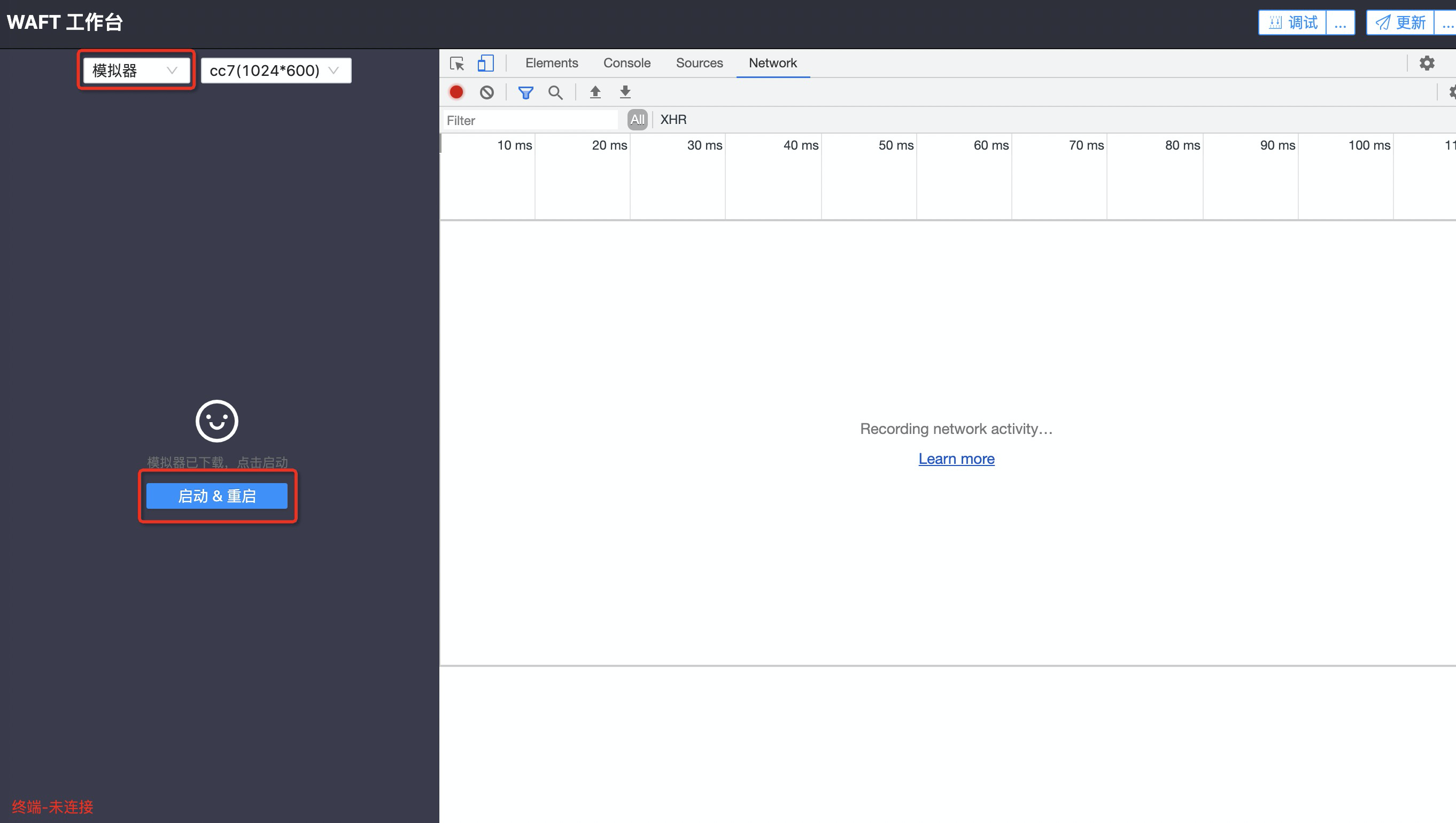Toggle the device toolbar icon
The image size is (1456, 823).
485,63
